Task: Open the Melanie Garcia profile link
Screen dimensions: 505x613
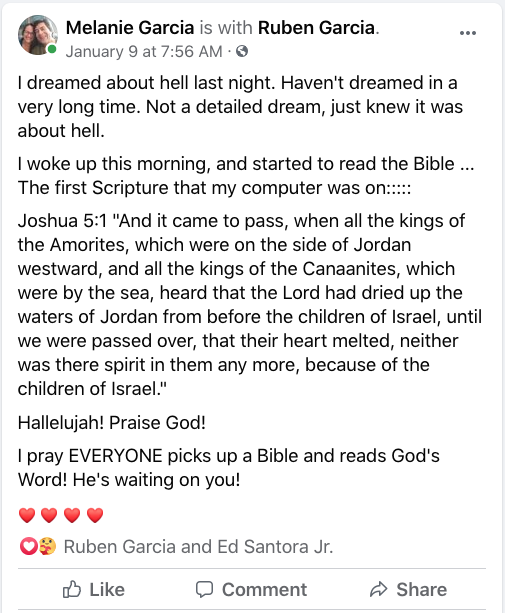Action: 130,28
